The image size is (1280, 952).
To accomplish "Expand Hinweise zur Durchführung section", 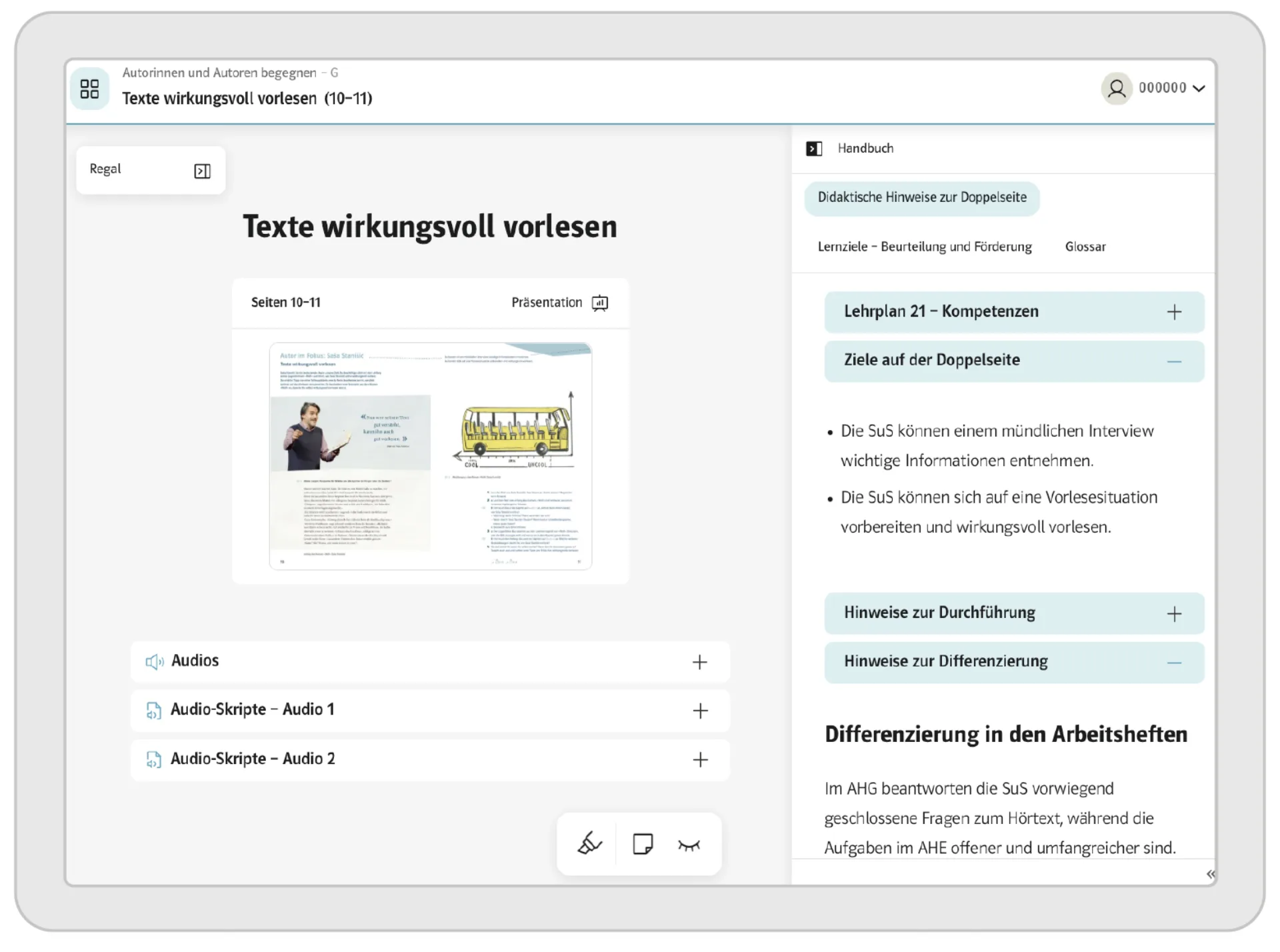I will 1174,613.
